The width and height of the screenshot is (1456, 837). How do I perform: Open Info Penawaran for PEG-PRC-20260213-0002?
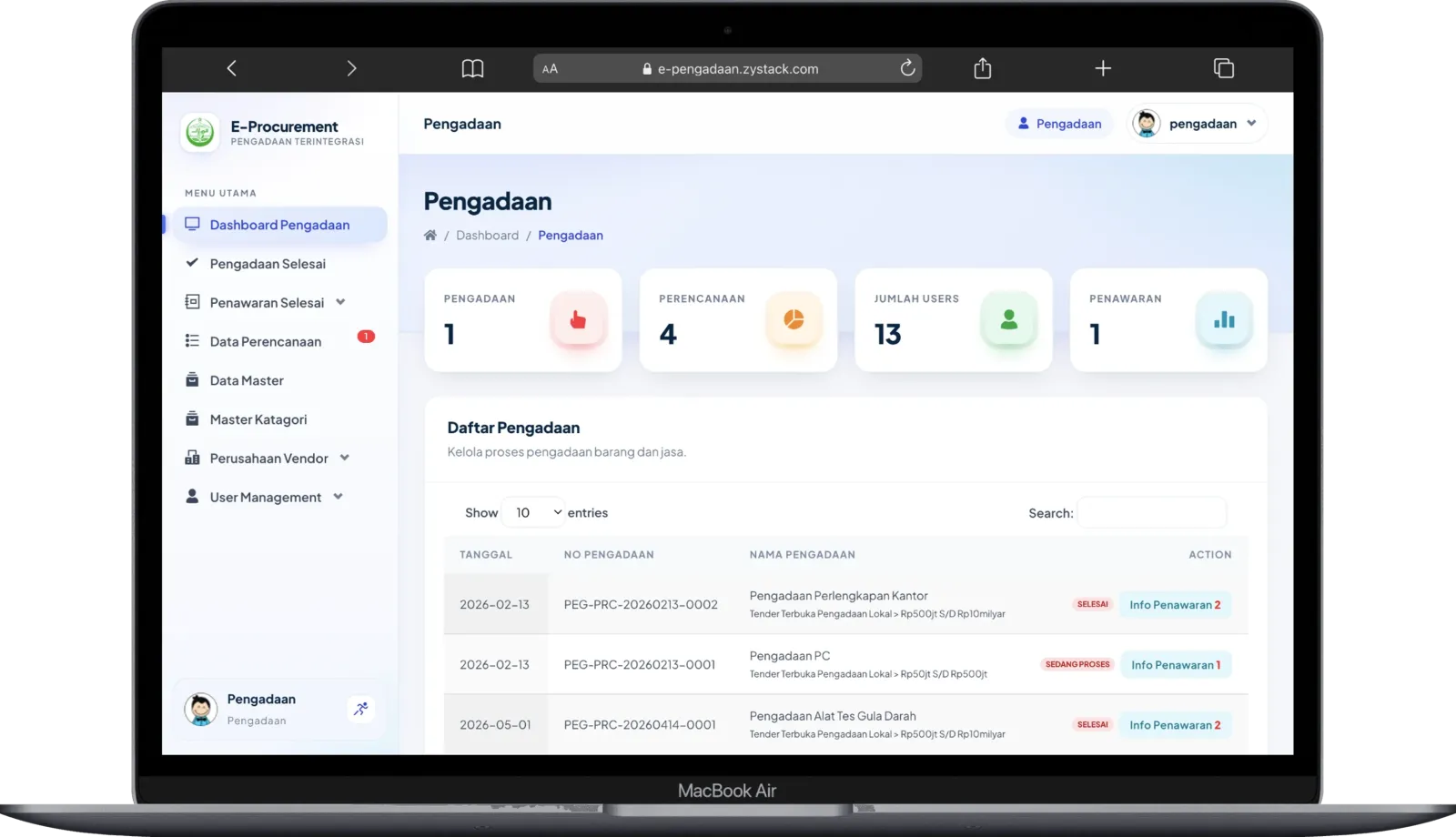click(x=1175, y=604)
